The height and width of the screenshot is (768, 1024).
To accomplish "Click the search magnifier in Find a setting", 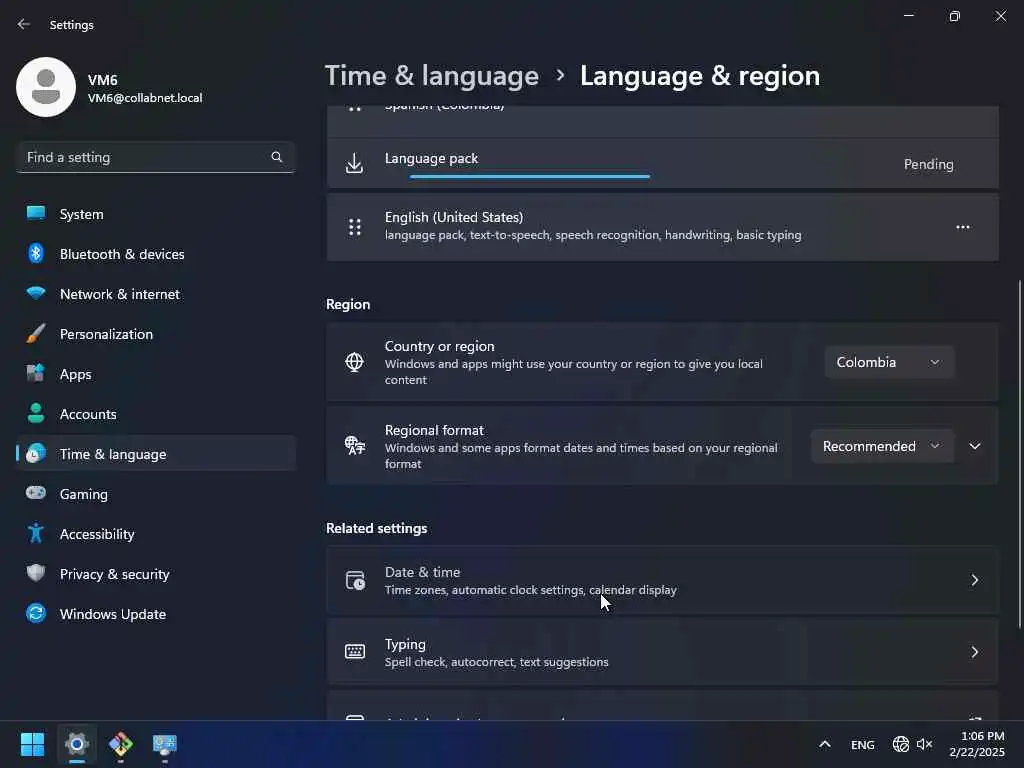I will click(277, 157).
